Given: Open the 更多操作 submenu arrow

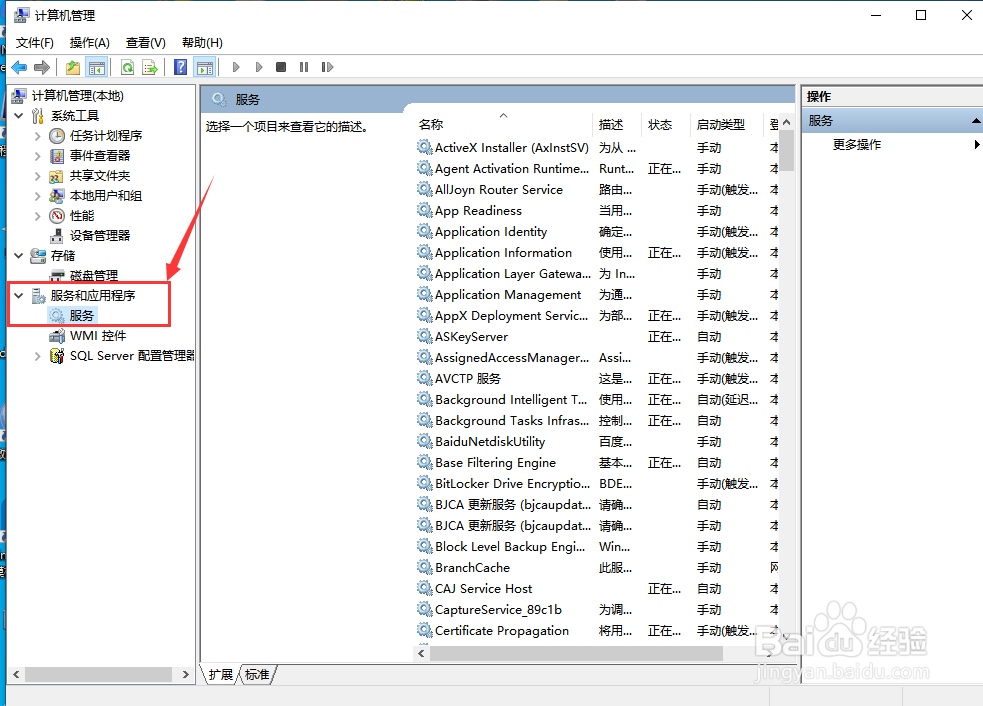Looking at the screenshot, I should 977,145.
